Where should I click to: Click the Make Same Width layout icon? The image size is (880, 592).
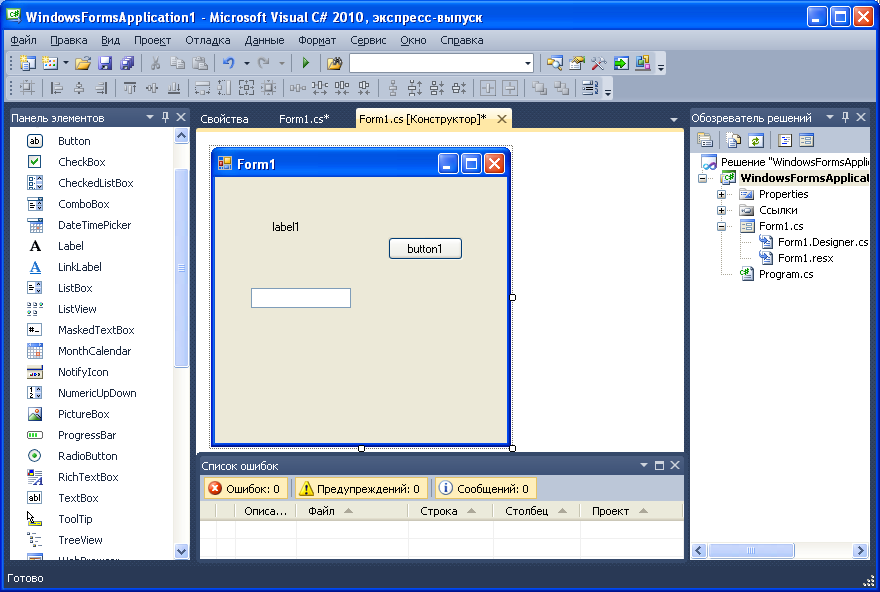(202, 88)
